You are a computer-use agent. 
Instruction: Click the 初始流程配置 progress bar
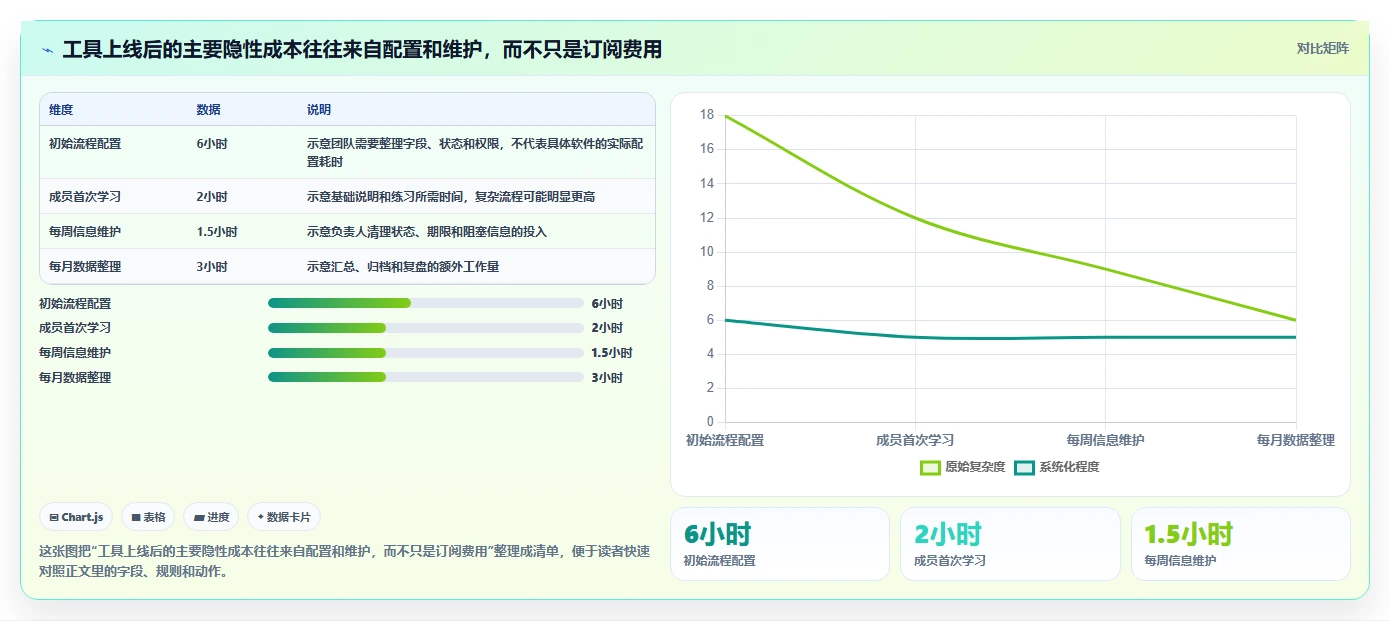425,303
